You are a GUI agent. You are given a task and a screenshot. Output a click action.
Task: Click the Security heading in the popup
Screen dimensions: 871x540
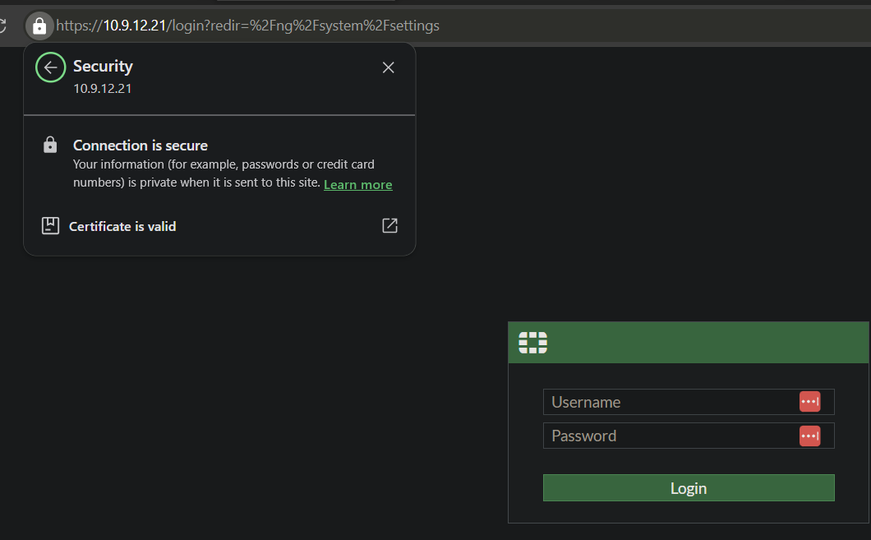tap(103, 66)
